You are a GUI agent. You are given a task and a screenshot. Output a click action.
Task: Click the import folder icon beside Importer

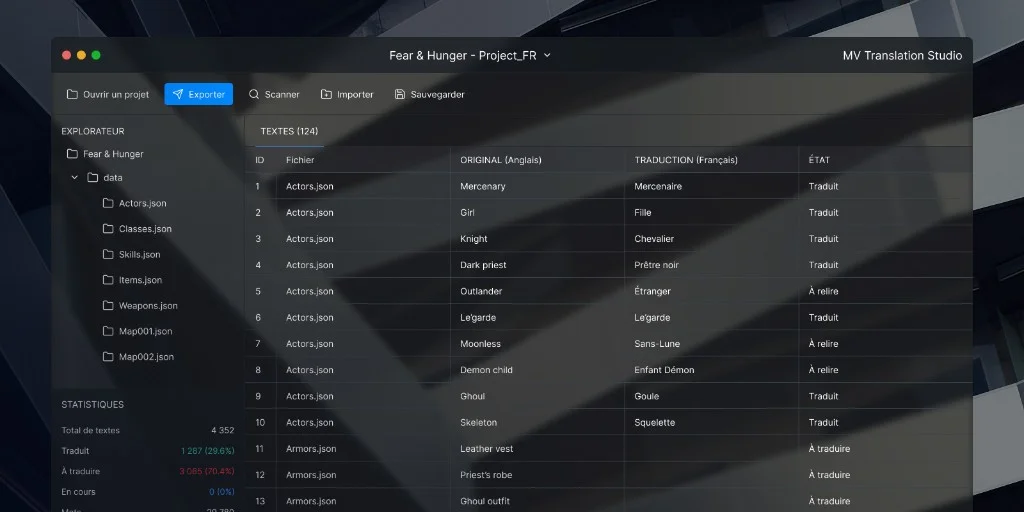(x=327, y=94)
